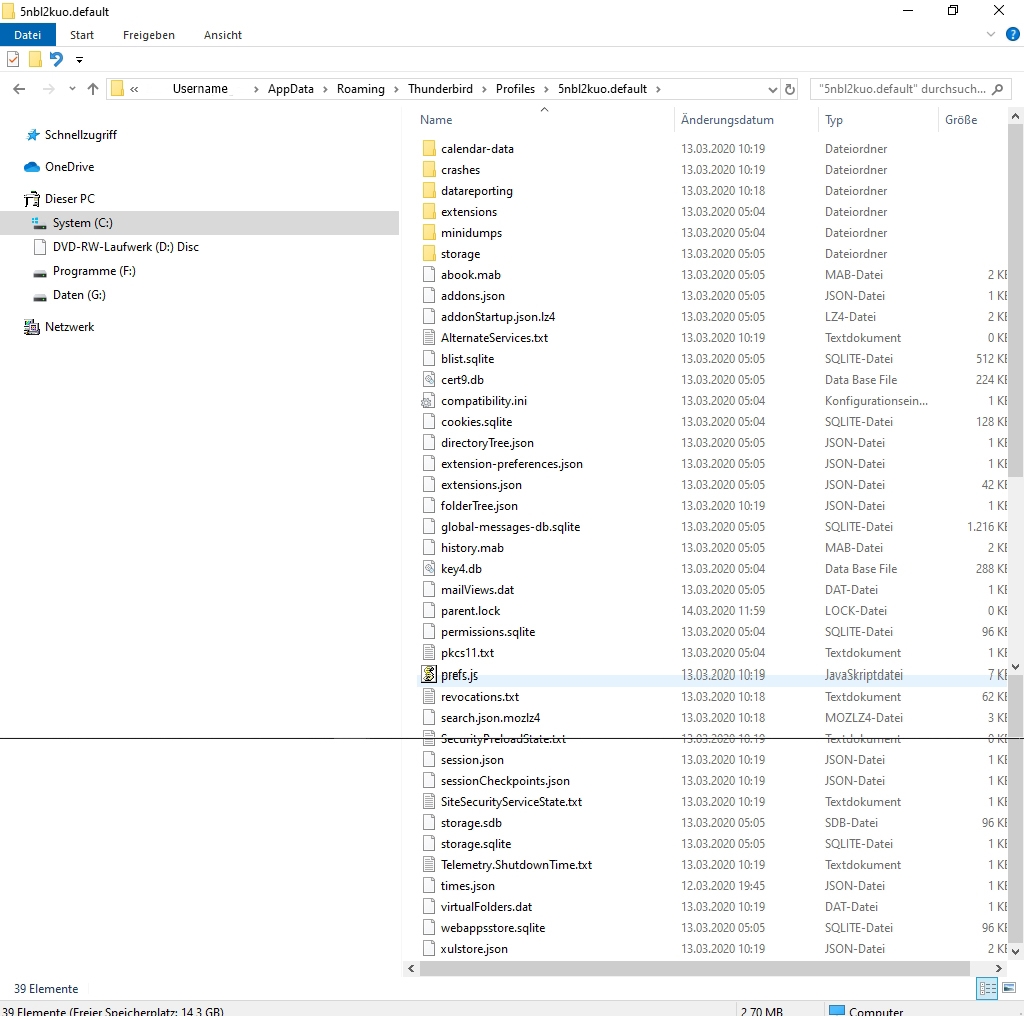Sort files by Änderungsdatum column header
The image size is (1024, 1019).
point(727,120)
